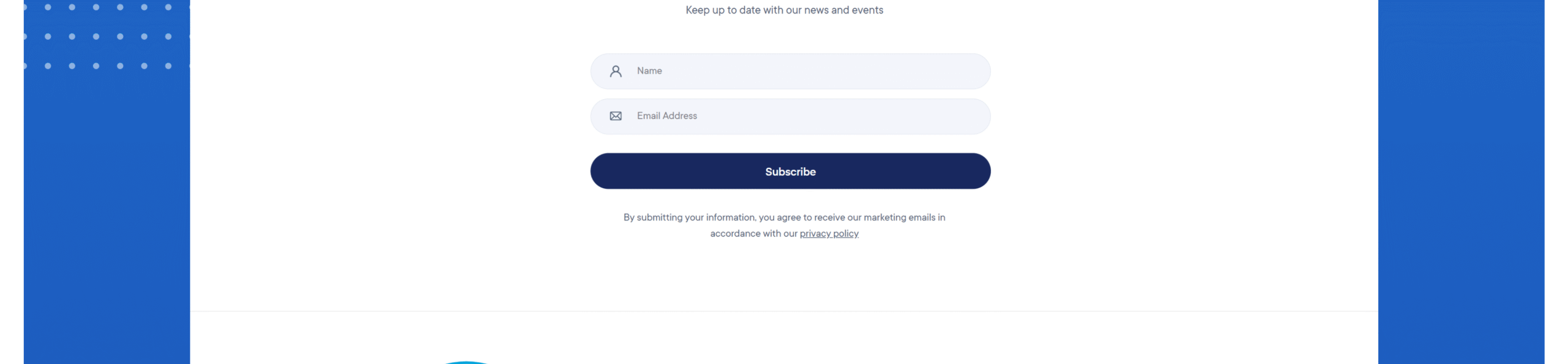The width and height of the screenshot is (1568, 364).
Task: Click the person icon in Name field
Action: [x=616, y=71]
